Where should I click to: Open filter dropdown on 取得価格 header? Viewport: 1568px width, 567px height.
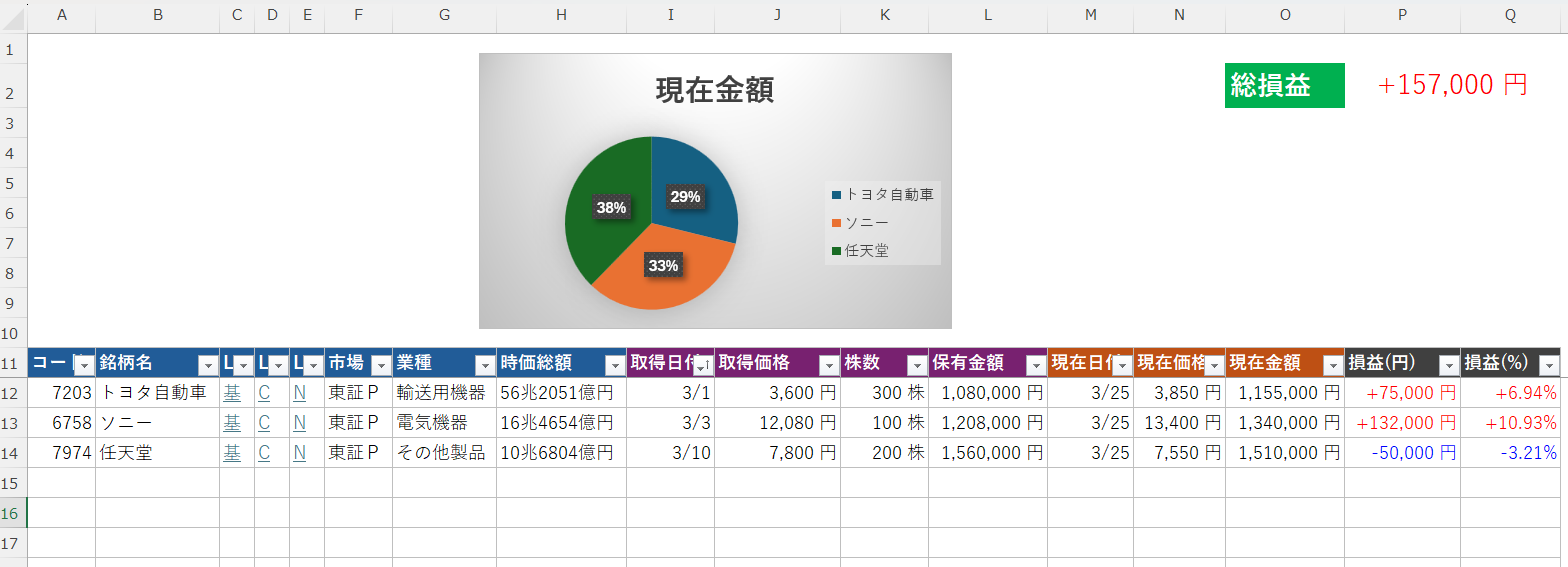pos(829,365)
